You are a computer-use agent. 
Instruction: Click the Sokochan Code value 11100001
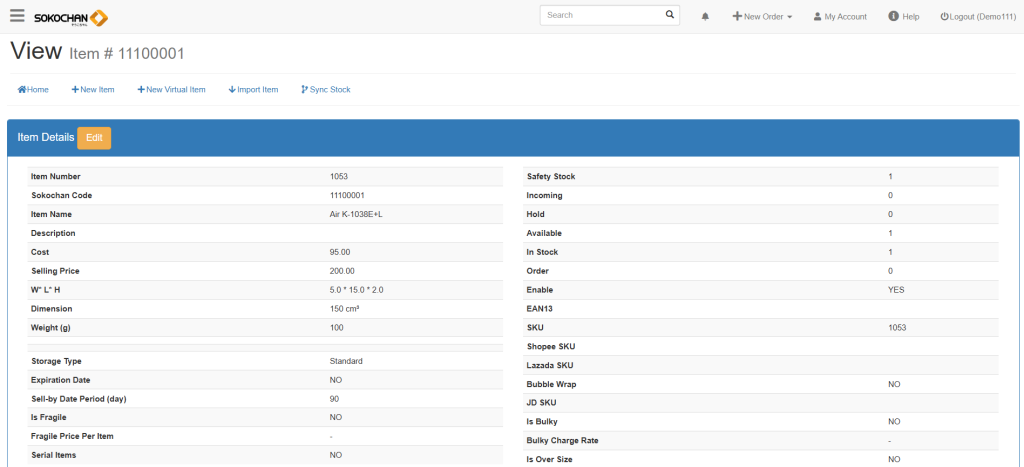[x=346, y=195]
